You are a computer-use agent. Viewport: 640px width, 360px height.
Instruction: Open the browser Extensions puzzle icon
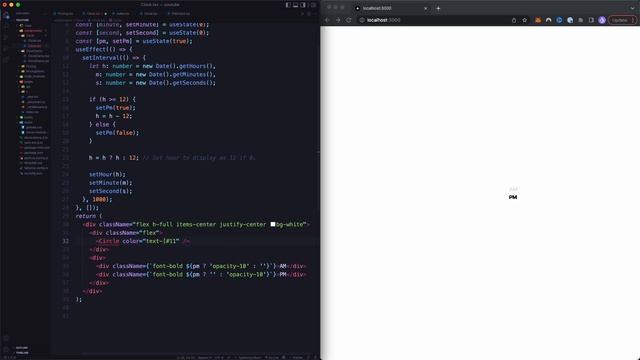[x=580, y=20]
